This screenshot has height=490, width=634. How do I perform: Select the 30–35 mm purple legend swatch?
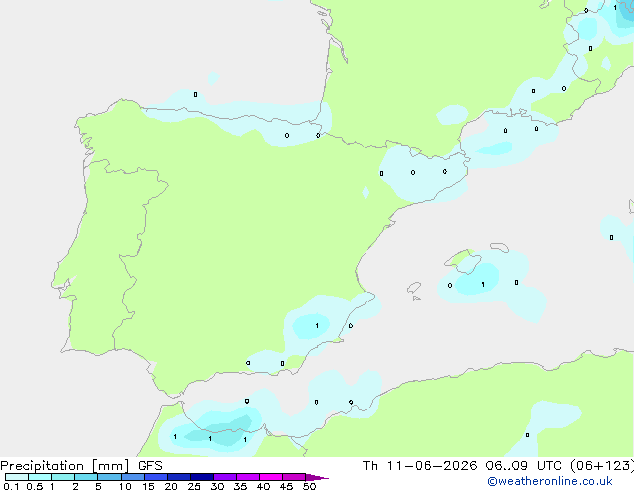225,477
